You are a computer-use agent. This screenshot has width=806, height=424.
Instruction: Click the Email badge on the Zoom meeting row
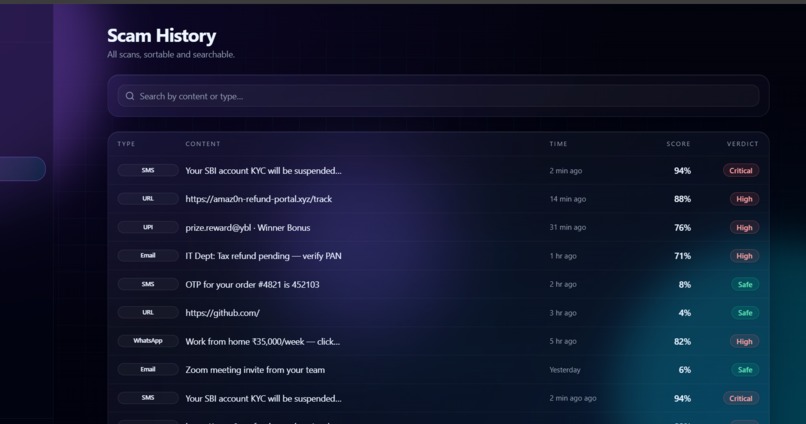pyautogui.click(x=148, y=370)
